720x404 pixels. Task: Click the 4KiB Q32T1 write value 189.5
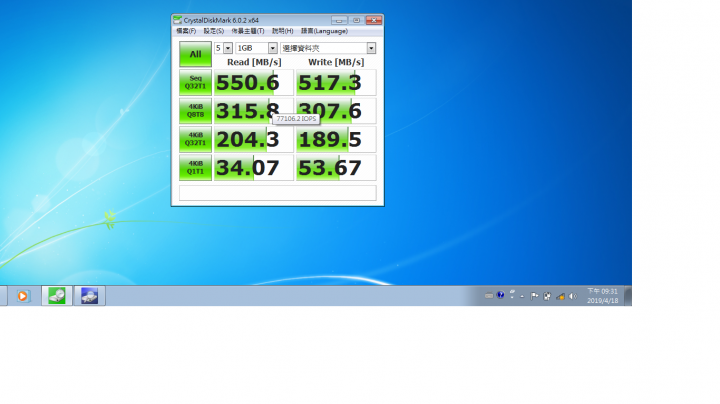(x=336, y=140)
